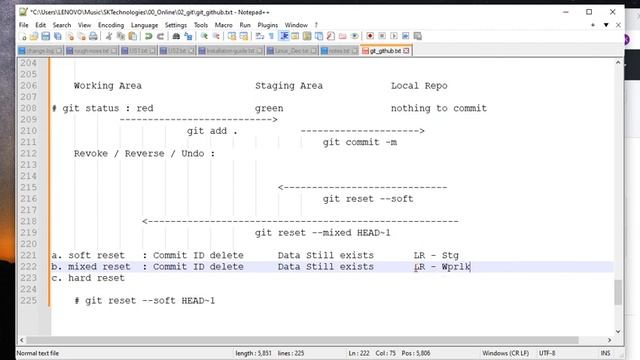Image resolution: width=640 pixels, height=360 pixels.
Task: Create a new file with the New icon
Action: (x=23, y=36)
